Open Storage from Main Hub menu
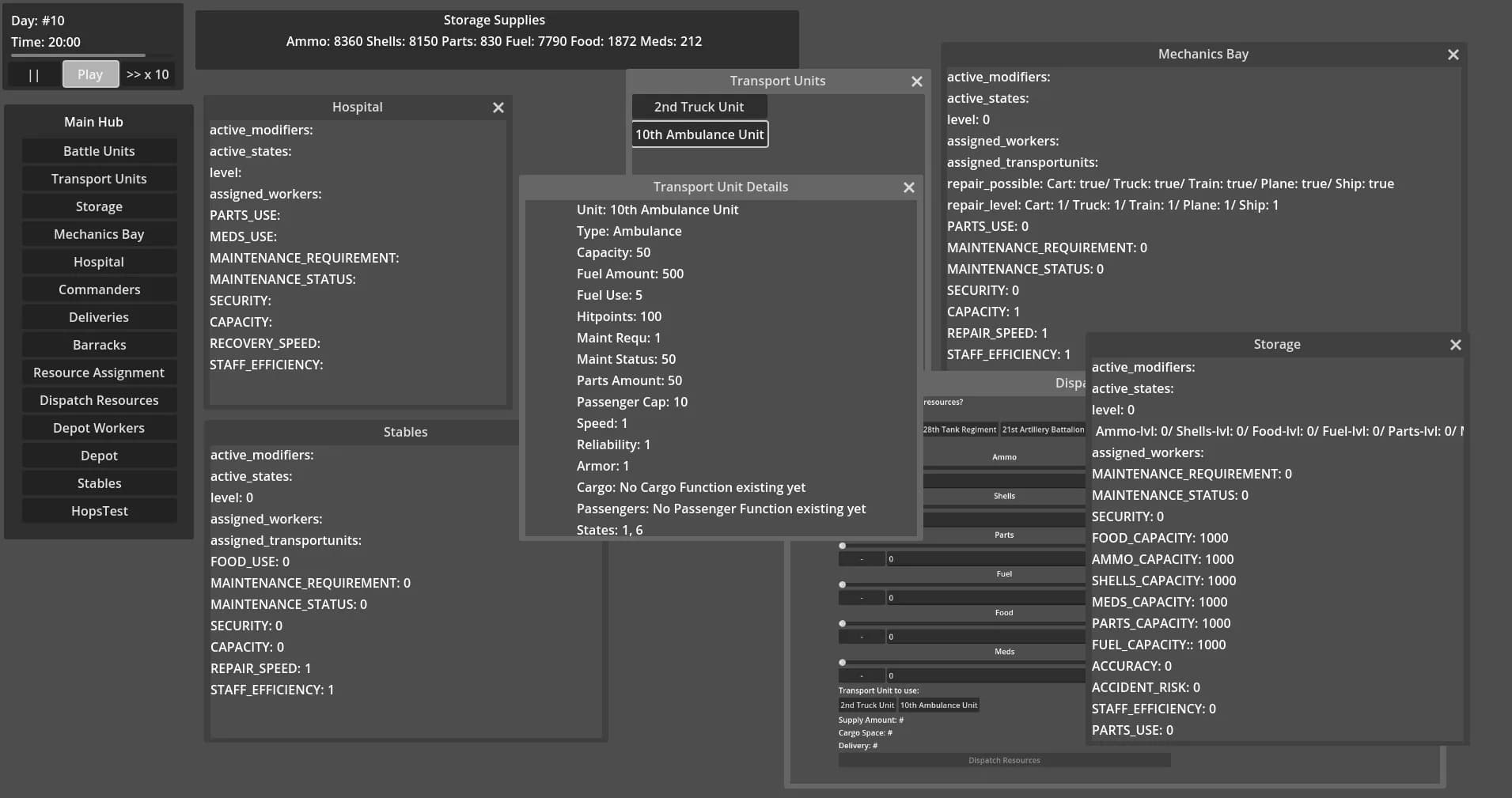The width and height of the screenshot is (1512, 798). pos(99,206)
